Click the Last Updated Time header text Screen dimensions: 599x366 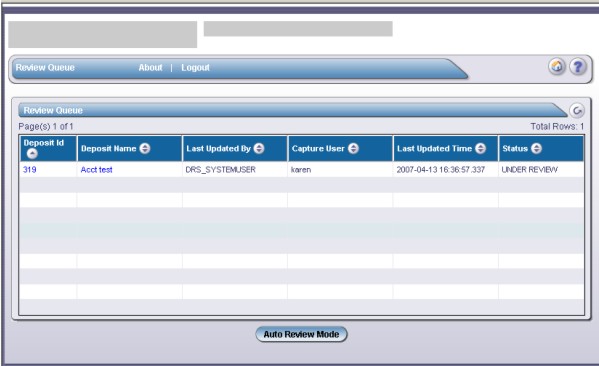[x=434, y=149]
